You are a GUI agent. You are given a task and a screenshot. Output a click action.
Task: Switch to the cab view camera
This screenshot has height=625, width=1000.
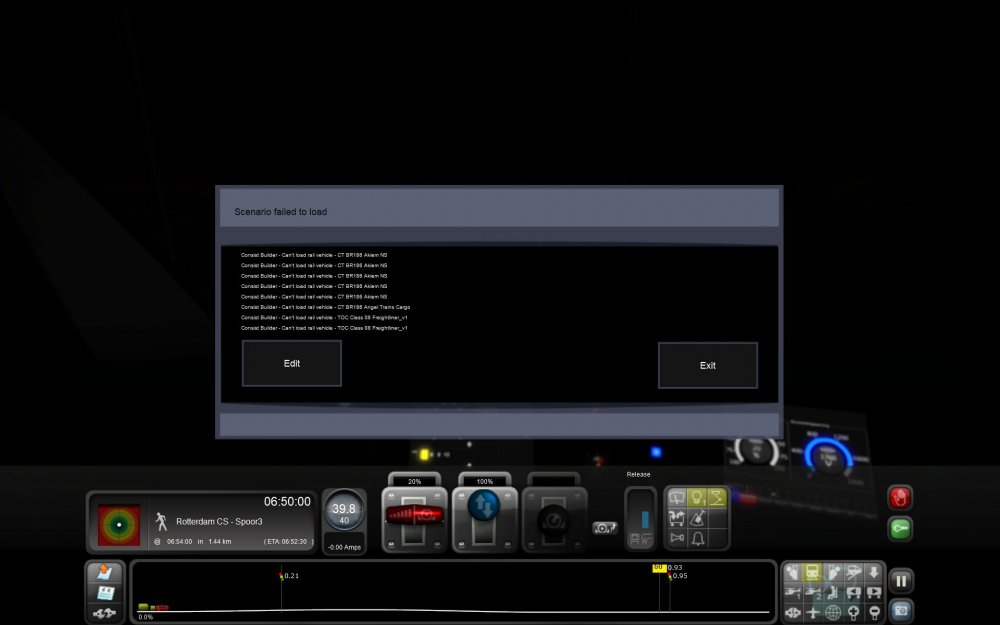pyautogui.click(x=813, y=573)
